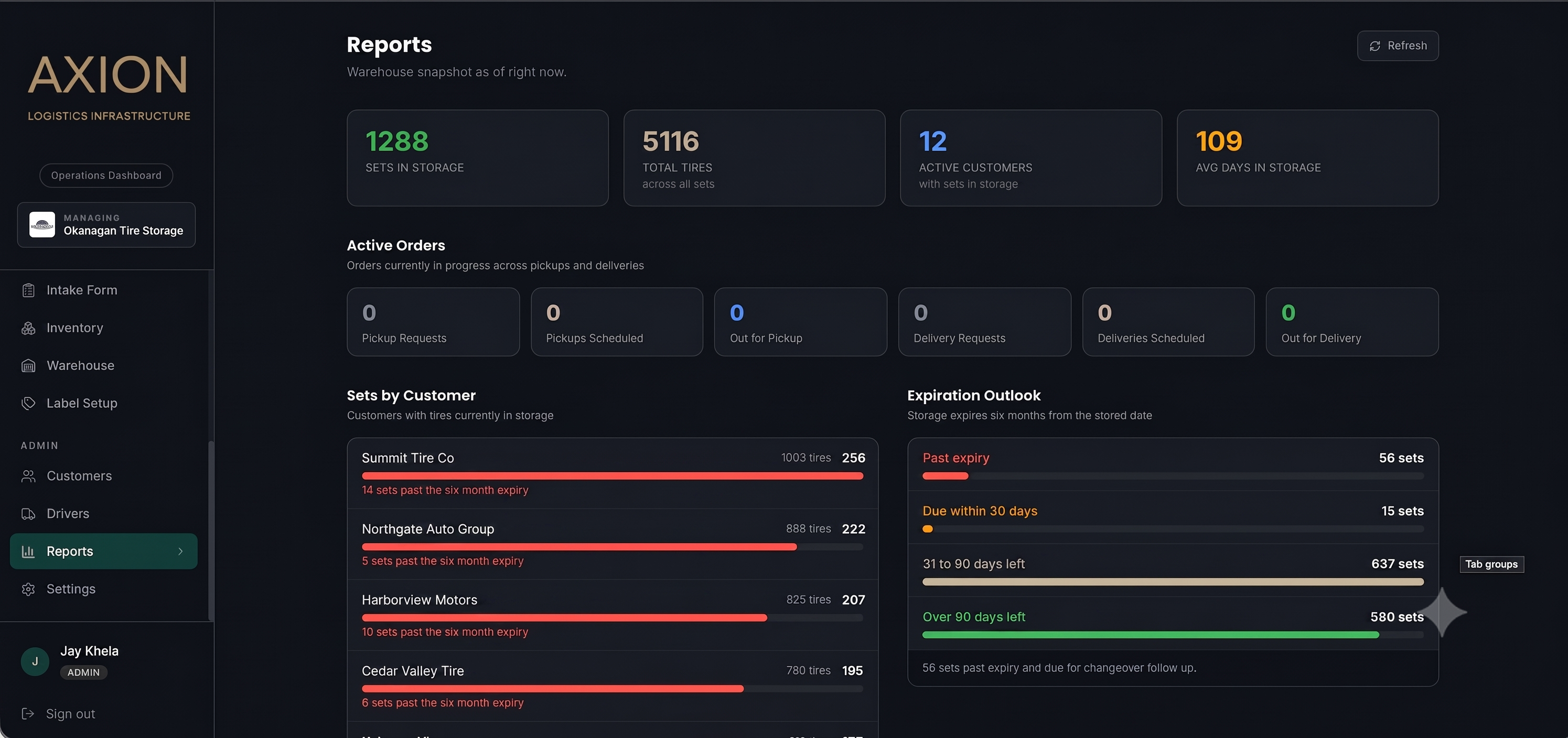Open the Operations Dashboard pill

click(106, 175)
